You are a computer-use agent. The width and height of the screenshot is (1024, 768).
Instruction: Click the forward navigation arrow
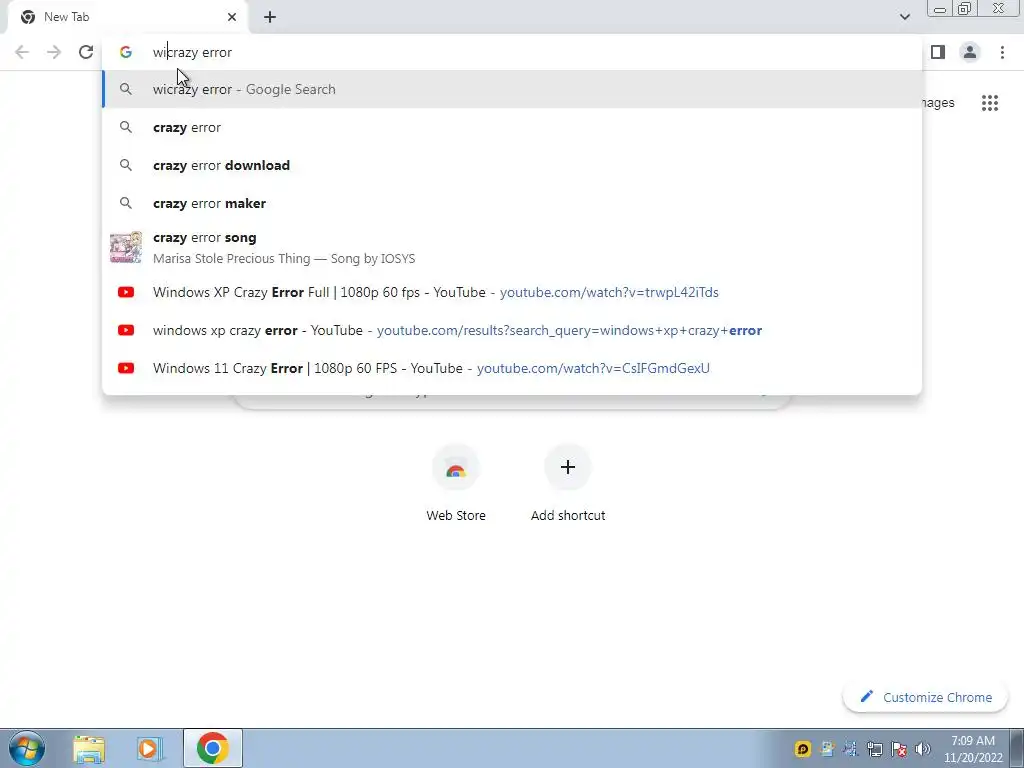54,52
